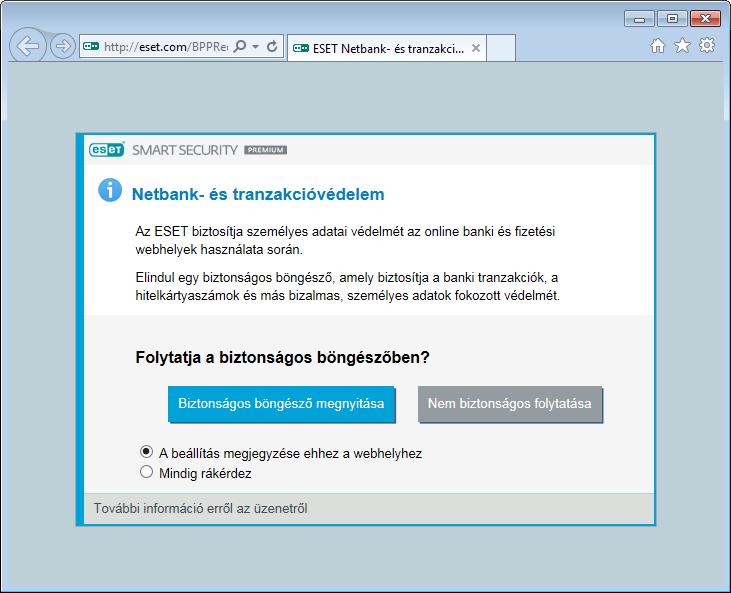Select the ESET Netbank- és tranzakci... tab
Image resolution: width=731 pixels, height=593 pixels.
point(386,48)
